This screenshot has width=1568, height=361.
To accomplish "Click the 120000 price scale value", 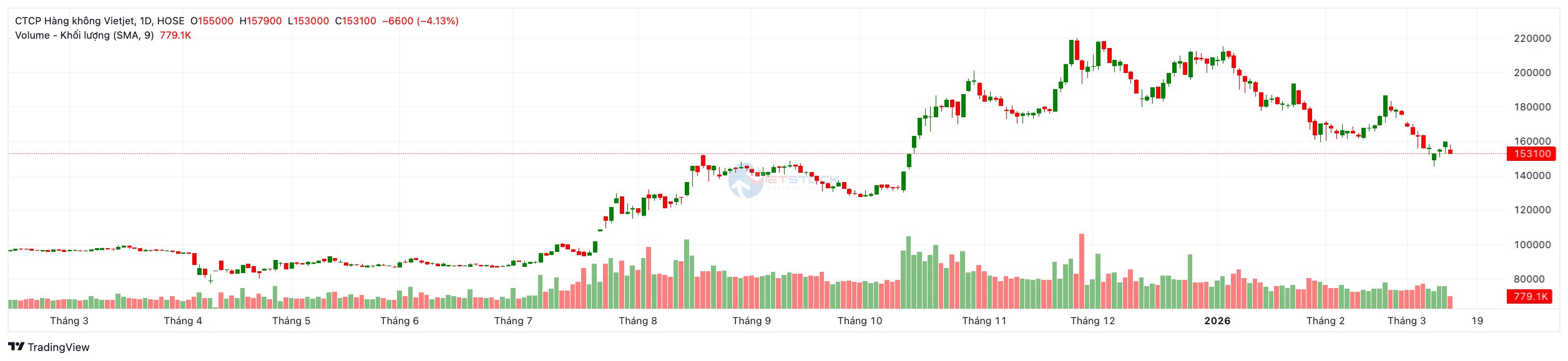I will 1532,210.
